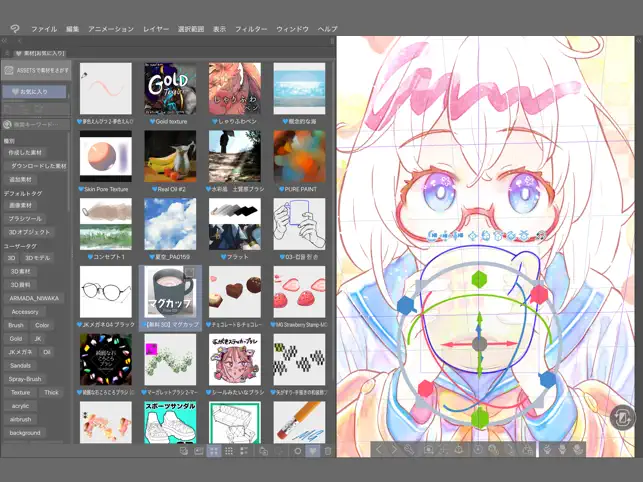Filter by 3Dオブジェクト default tag
This screenshot has width=643, height=482.
pos(29,232)
